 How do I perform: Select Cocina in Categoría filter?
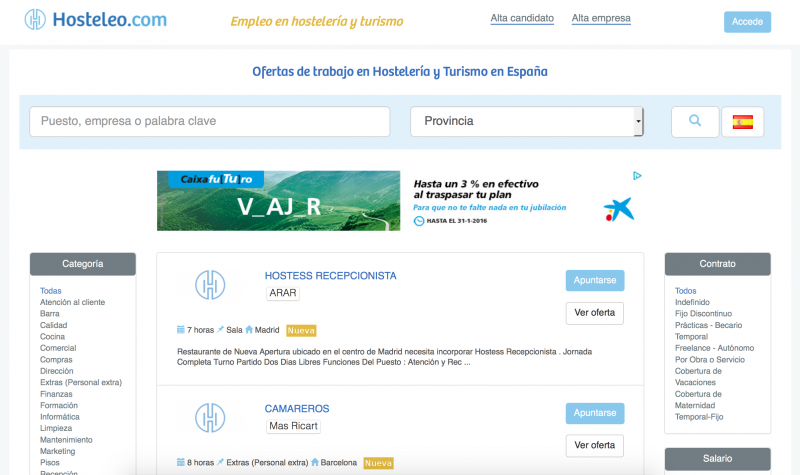[54, 337]
